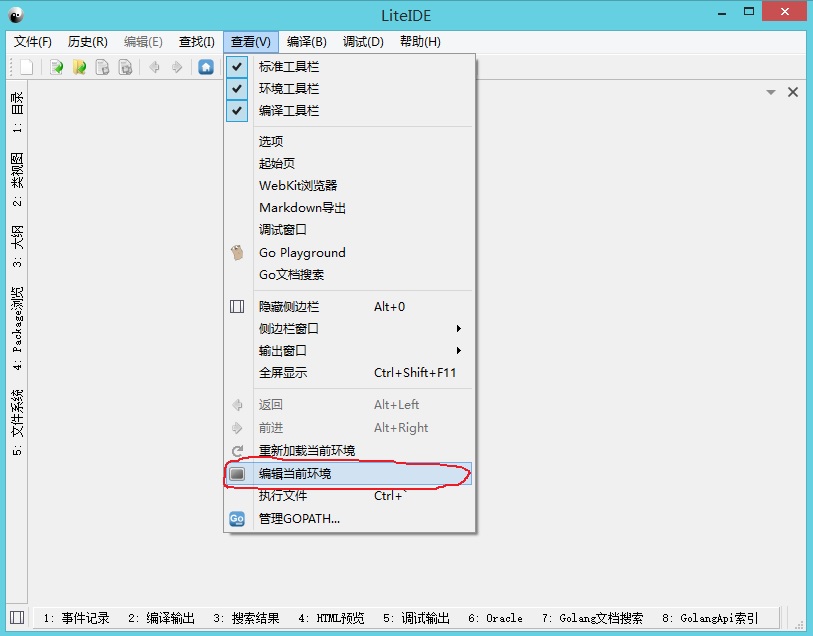Click the Open file toolbar icon
Screen dimensions: 813x636
coord(56,67)
